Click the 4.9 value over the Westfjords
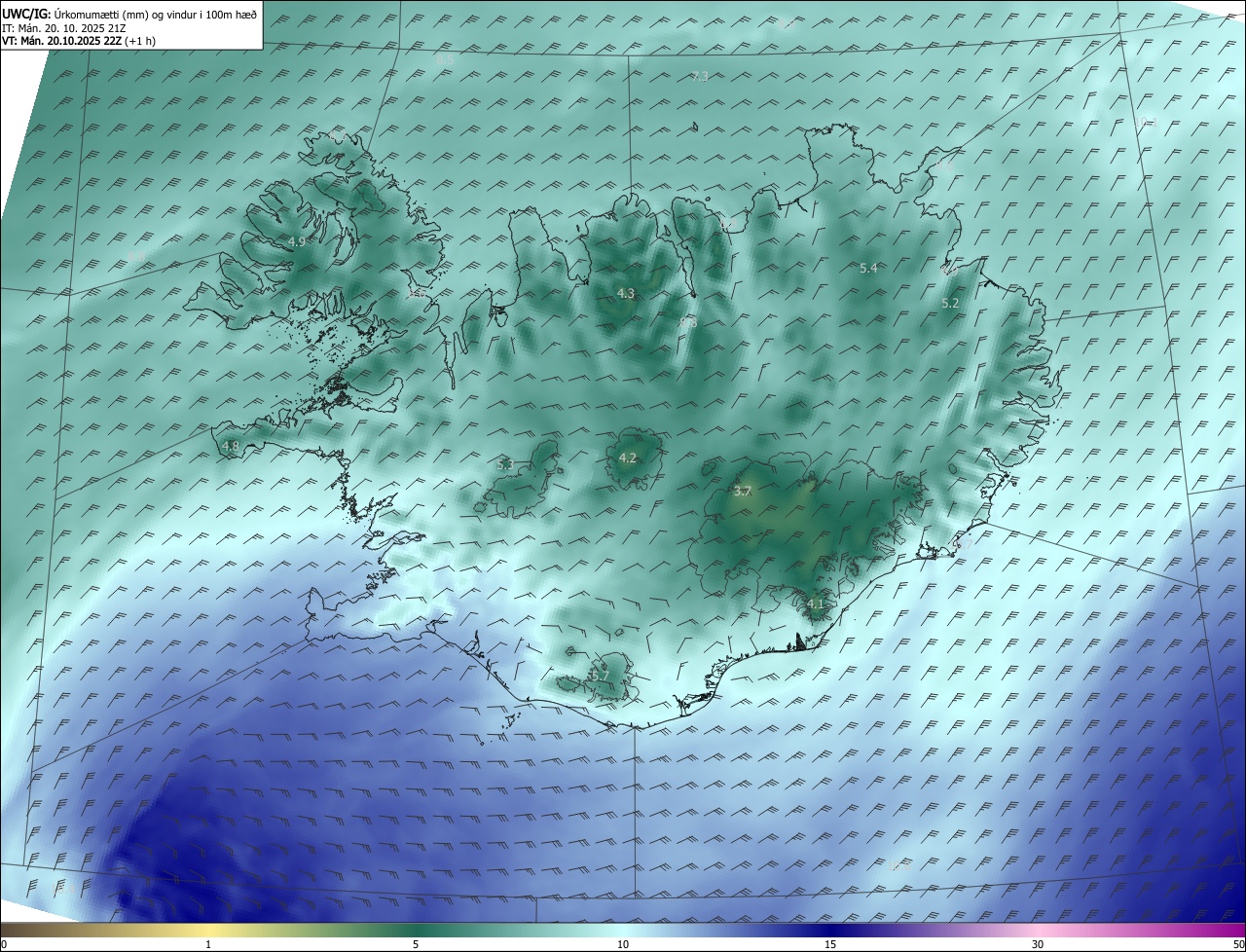Image resolution: width=1246 pixels, height=952 pixels. 297,241
